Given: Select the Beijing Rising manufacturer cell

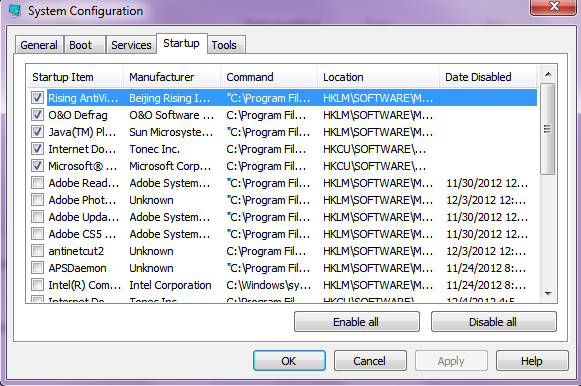Looking at the screenshot, I should (169, 98).
